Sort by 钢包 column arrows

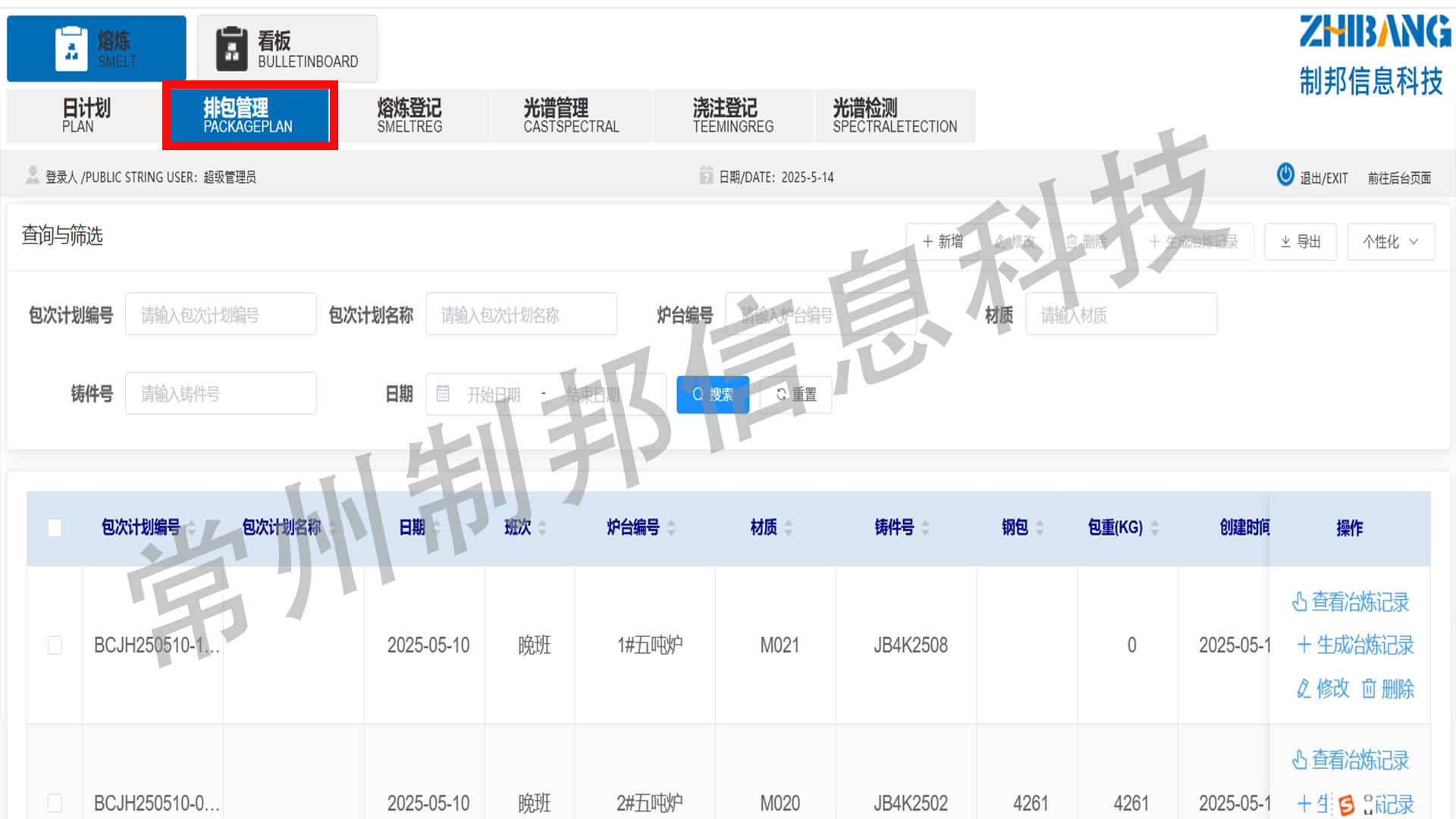pyautogui.click(x=1040, y=528)
